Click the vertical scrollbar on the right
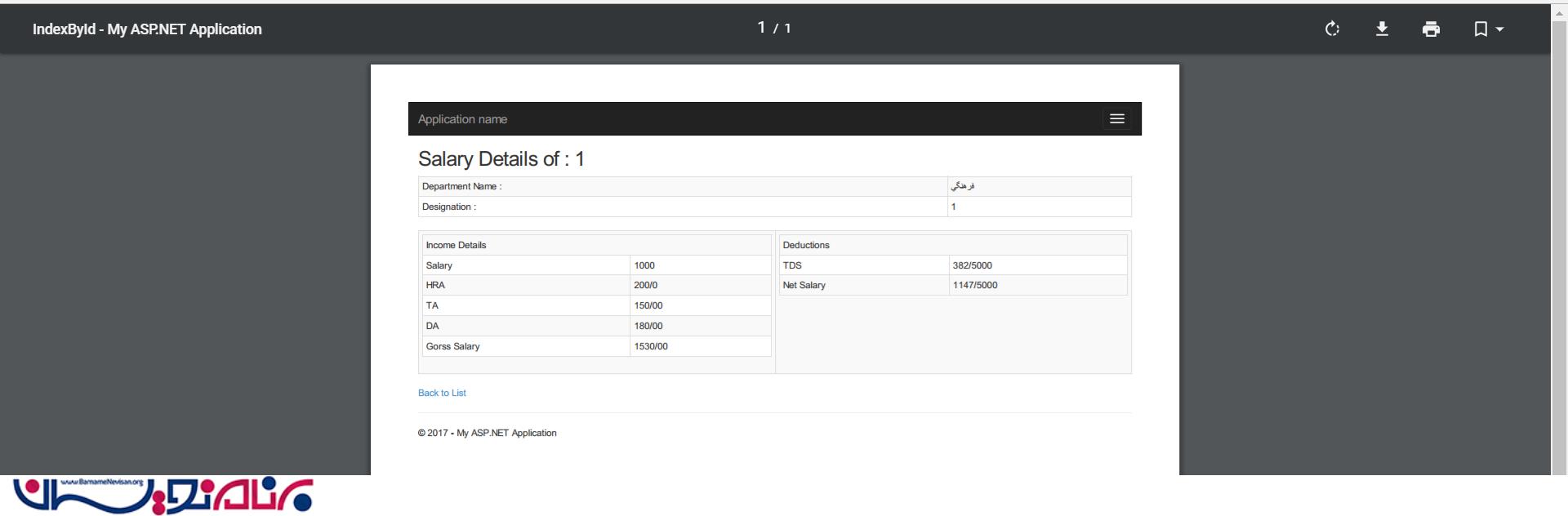1568x516 pixels. click(1559, 245)
